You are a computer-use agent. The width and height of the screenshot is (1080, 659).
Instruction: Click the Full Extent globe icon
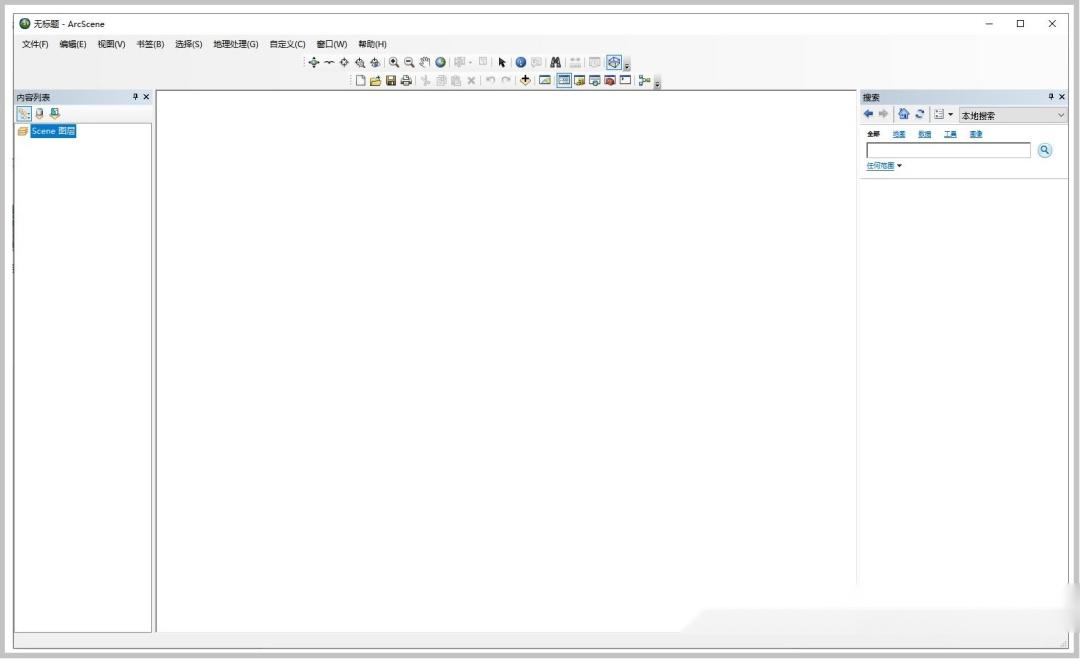tap(441, 62)
